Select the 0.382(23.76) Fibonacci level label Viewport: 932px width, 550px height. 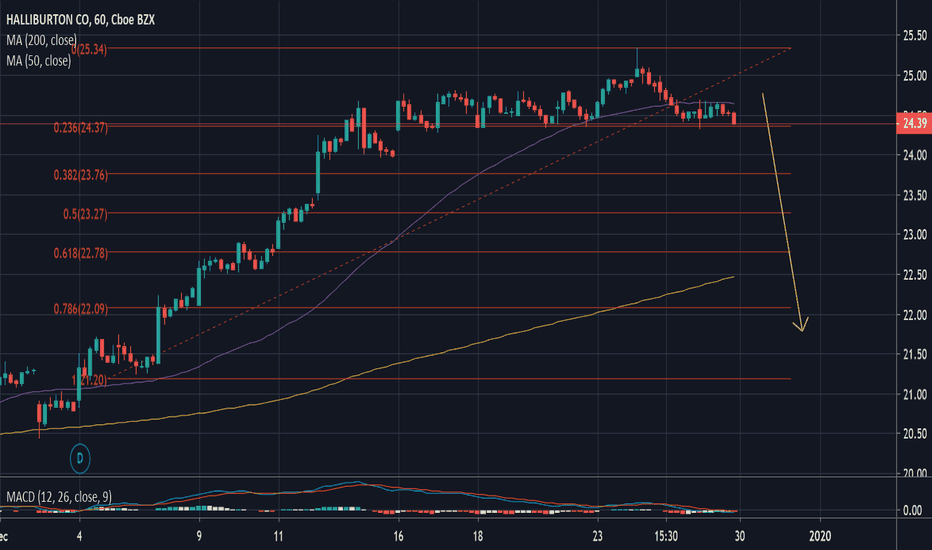point(81,175)
